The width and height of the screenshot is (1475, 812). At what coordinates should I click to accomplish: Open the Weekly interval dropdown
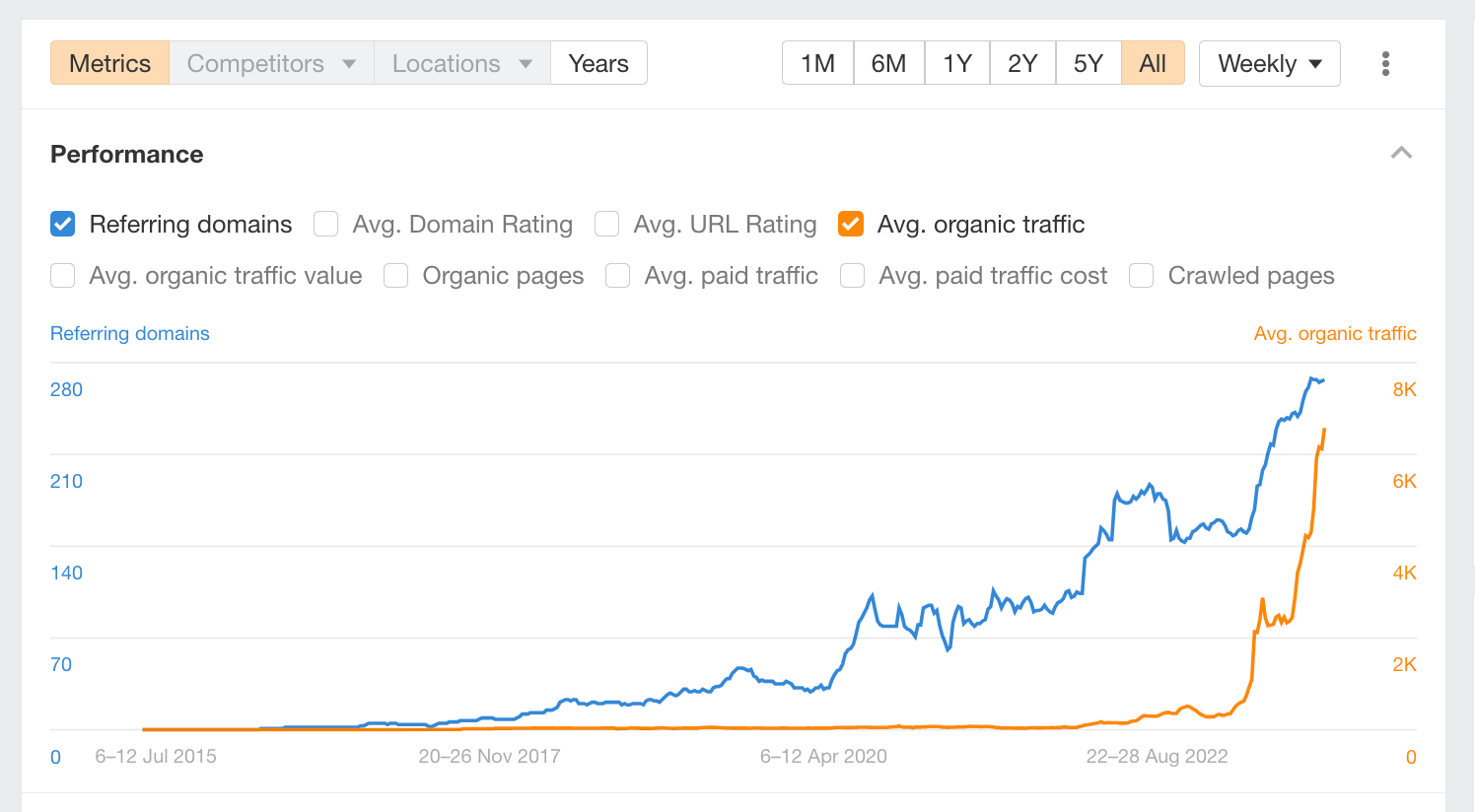1269,64
